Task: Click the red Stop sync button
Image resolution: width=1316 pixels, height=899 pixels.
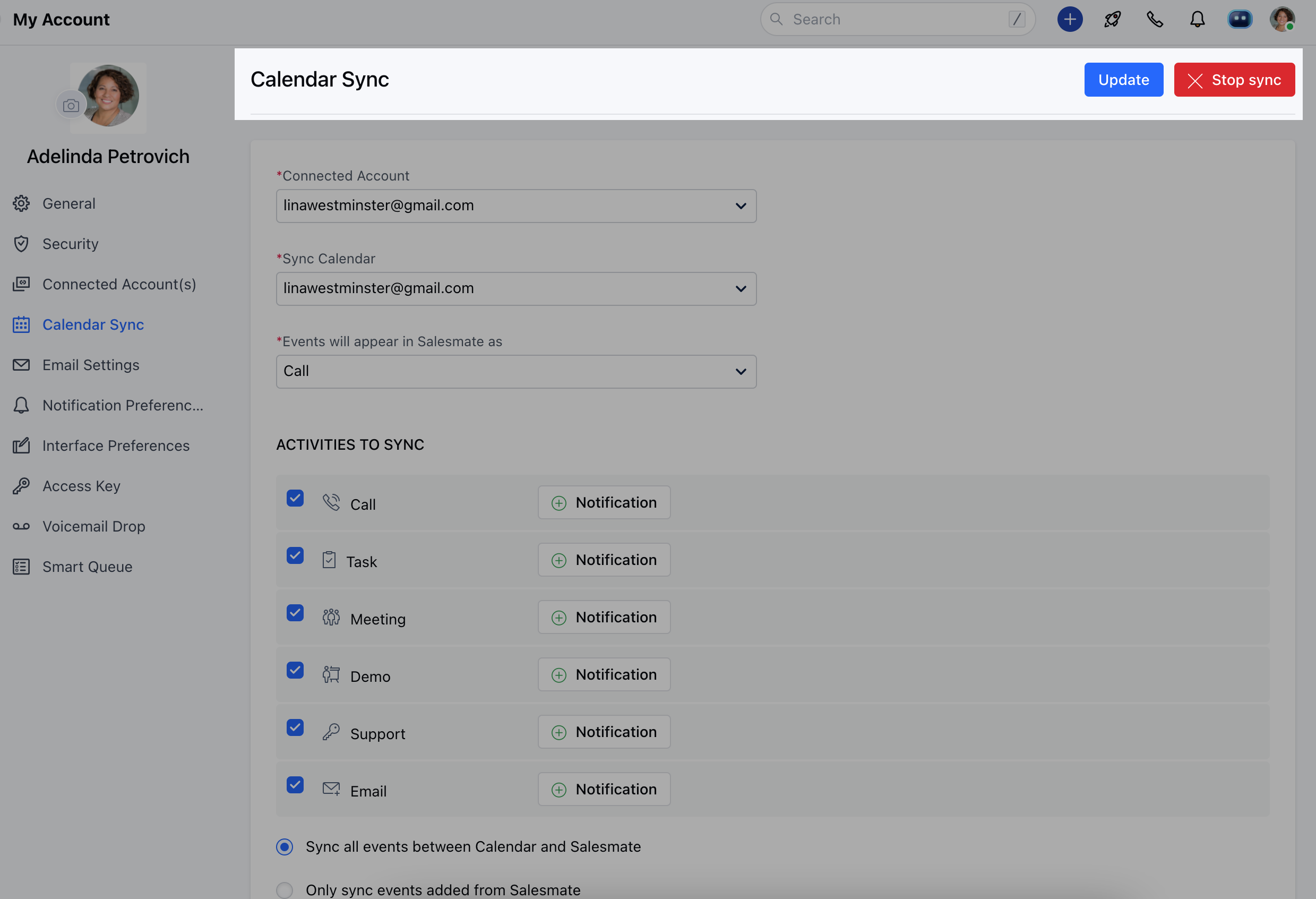Action: tap(1234, 80)
